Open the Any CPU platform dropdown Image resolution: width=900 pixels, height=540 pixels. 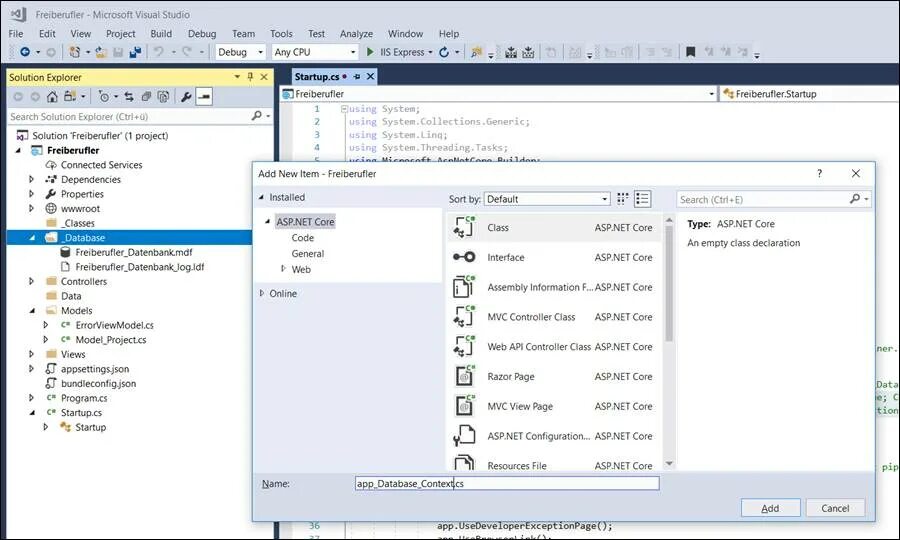tap(315, 52)
